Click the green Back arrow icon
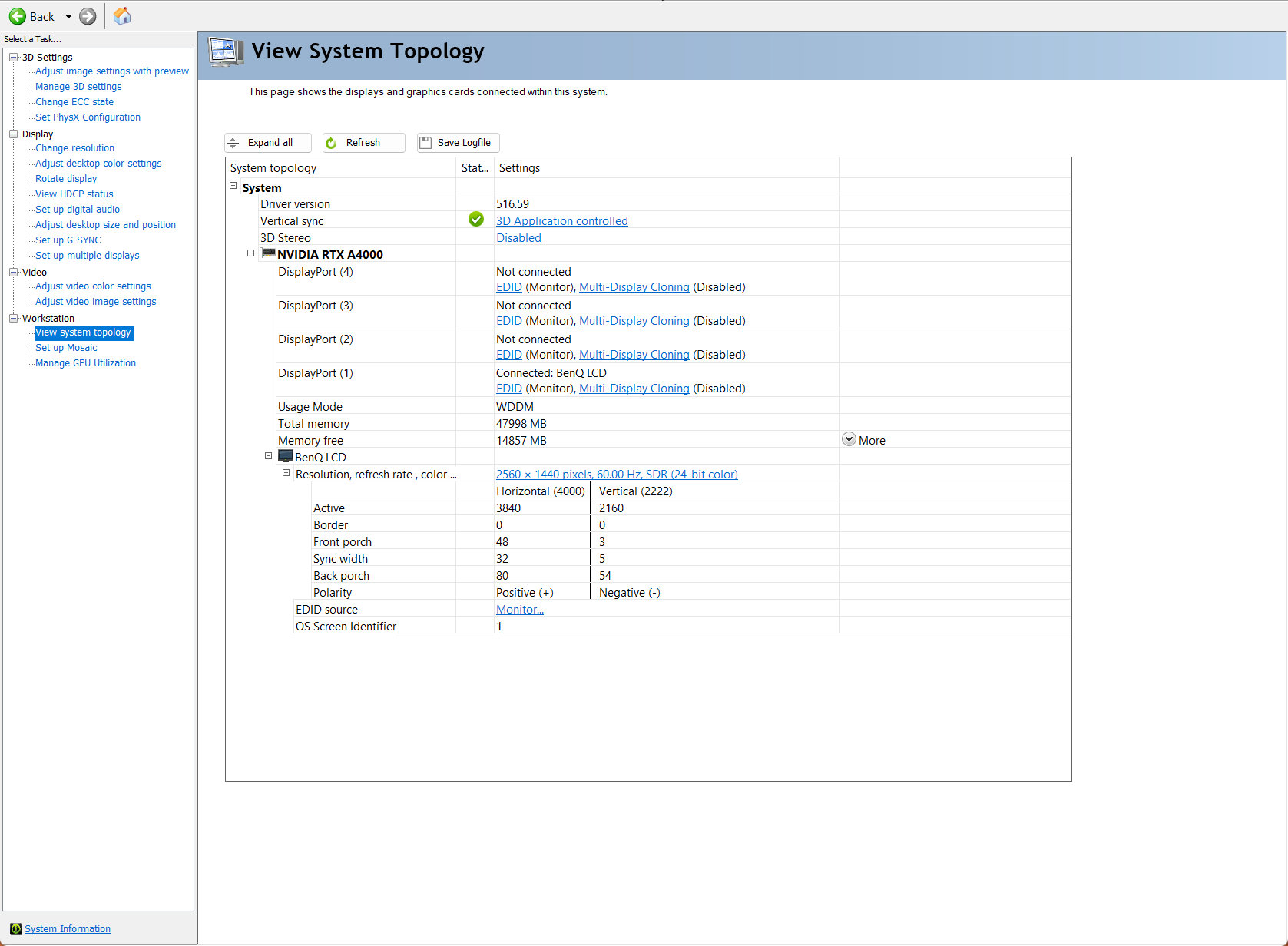The height and width of the screenshot is (946, 1288). [17, 16]
